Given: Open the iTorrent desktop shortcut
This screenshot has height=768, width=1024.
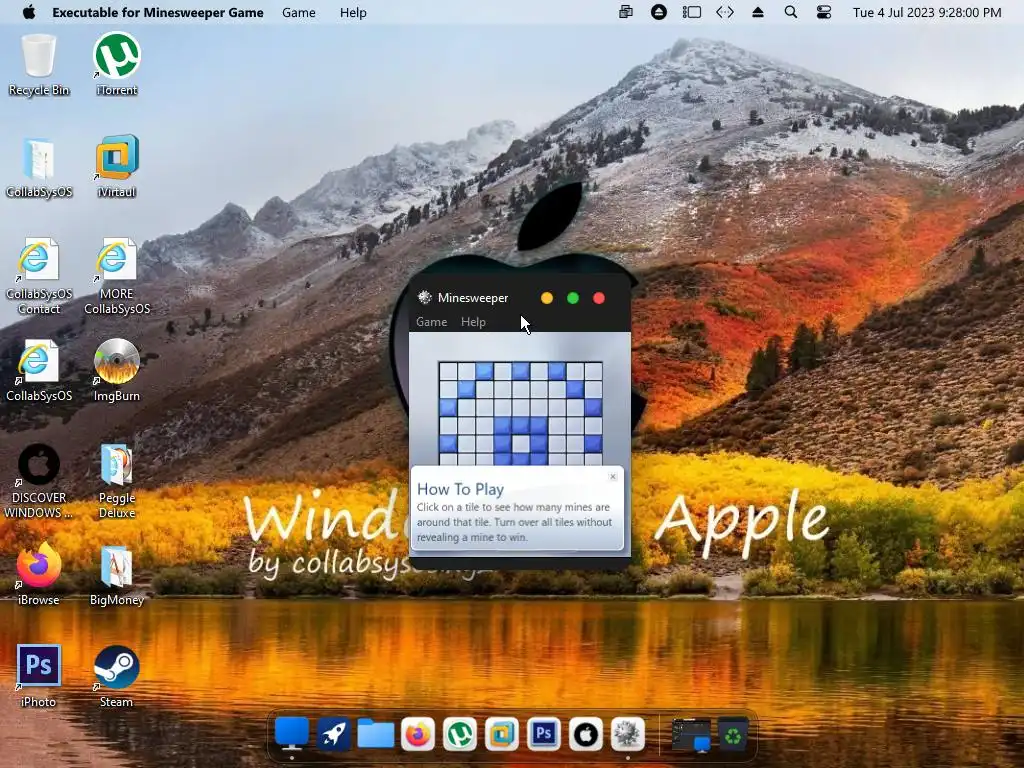Looking at the screenshot, I should (116, 64).
